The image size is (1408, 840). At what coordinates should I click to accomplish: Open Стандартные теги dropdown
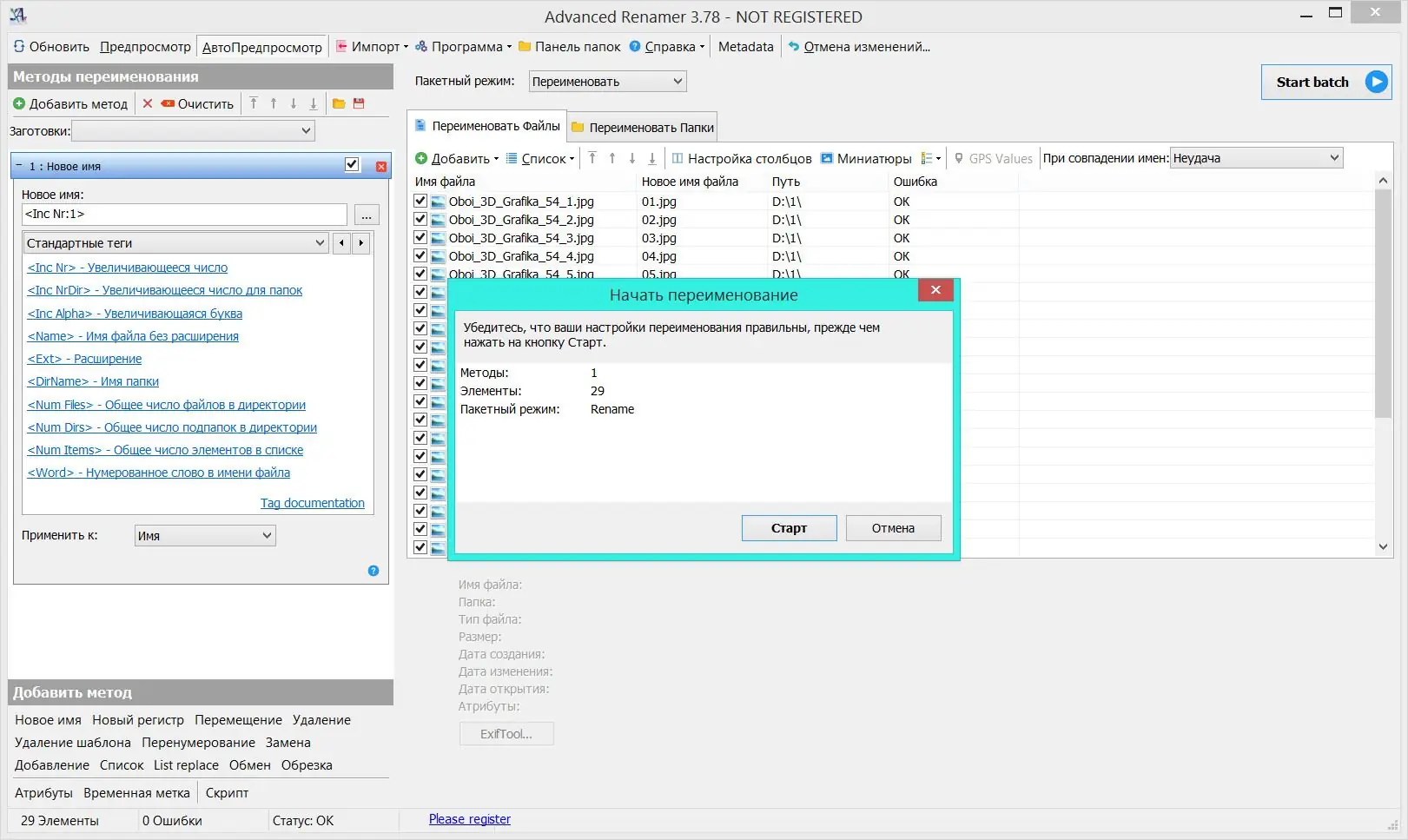pyautogui.click(x=175, y=243)
